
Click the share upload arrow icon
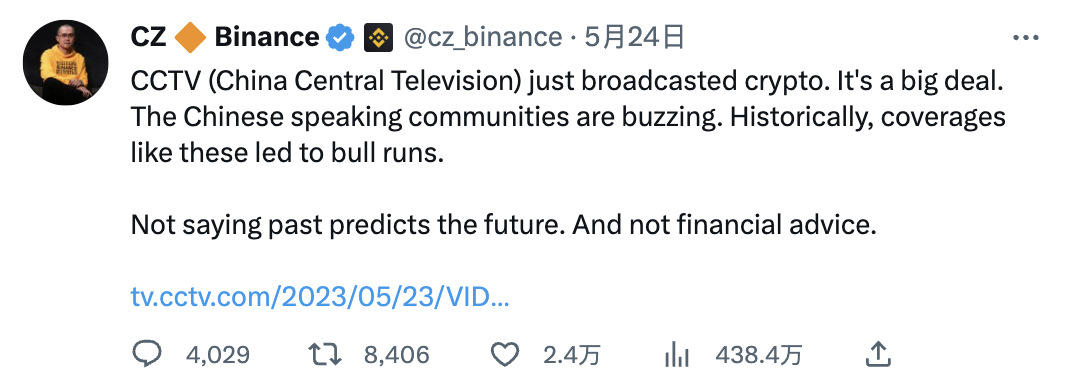point(878,354)
